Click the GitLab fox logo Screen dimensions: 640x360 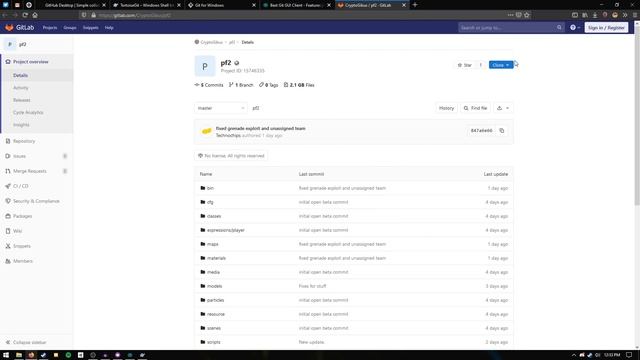coord(9,27)
